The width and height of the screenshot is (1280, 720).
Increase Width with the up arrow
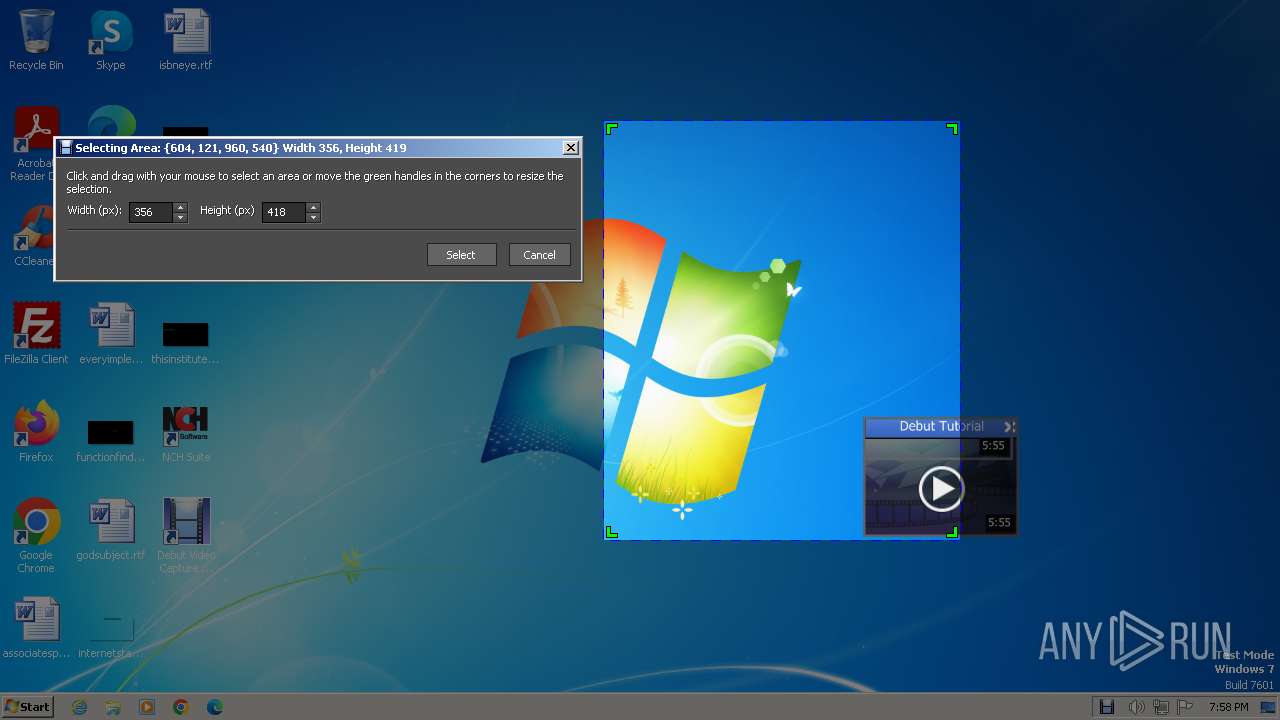[180, 207]
